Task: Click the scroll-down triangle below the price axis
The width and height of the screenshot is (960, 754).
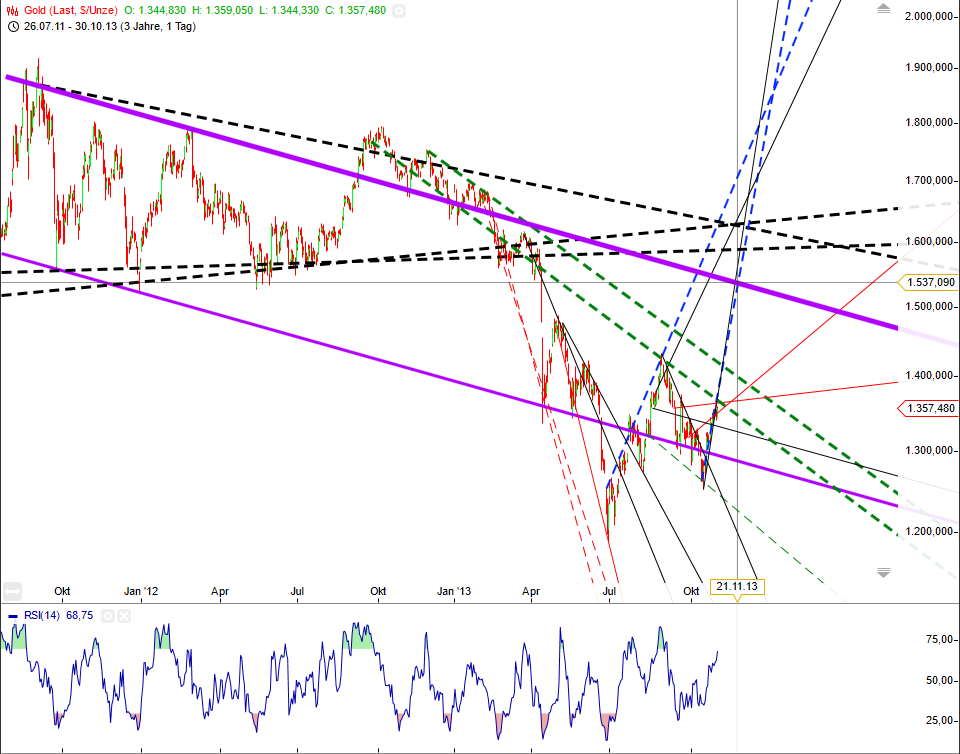Action: 883,572
